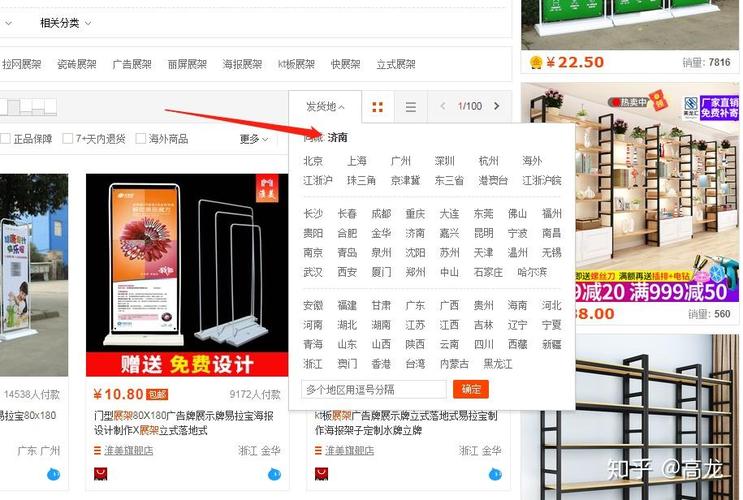This screenshot has height=500, width=743.
Task: Click Wangwang chat icon on 广东 广州 product
Action: pos(54,473)
